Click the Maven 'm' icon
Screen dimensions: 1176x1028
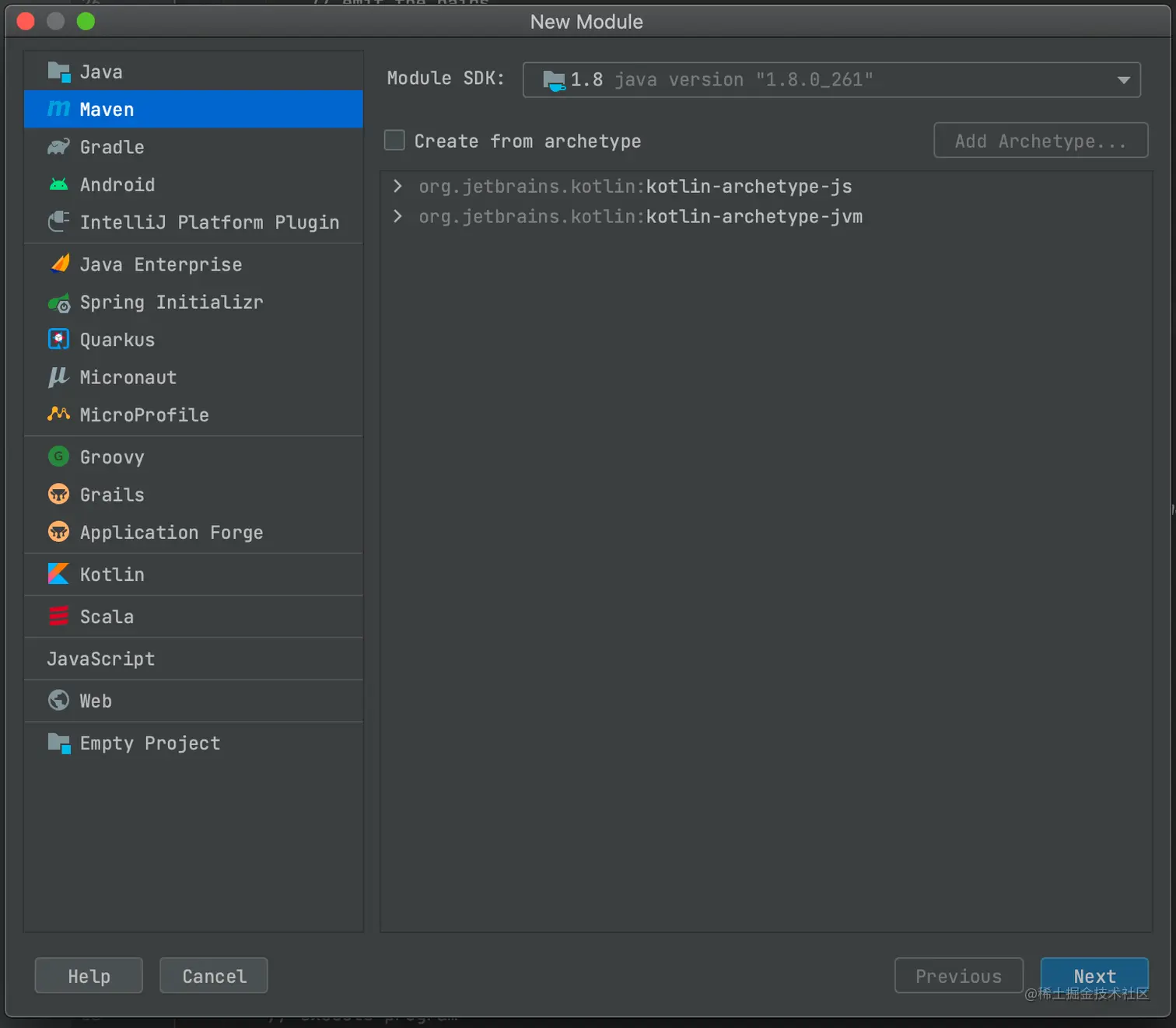coord(59,109)
